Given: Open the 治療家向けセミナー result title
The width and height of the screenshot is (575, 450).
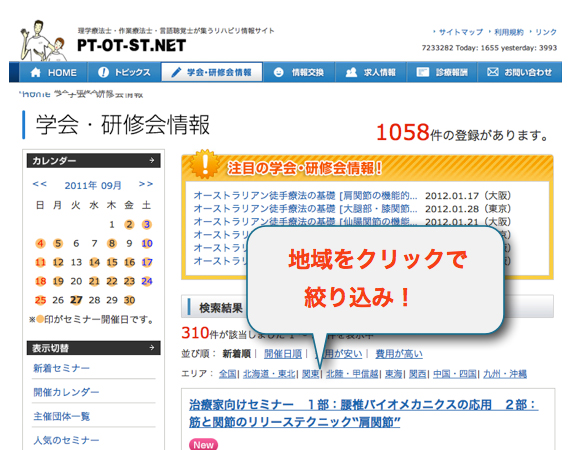Looking at the screenshot, I should tap(363, 413).
